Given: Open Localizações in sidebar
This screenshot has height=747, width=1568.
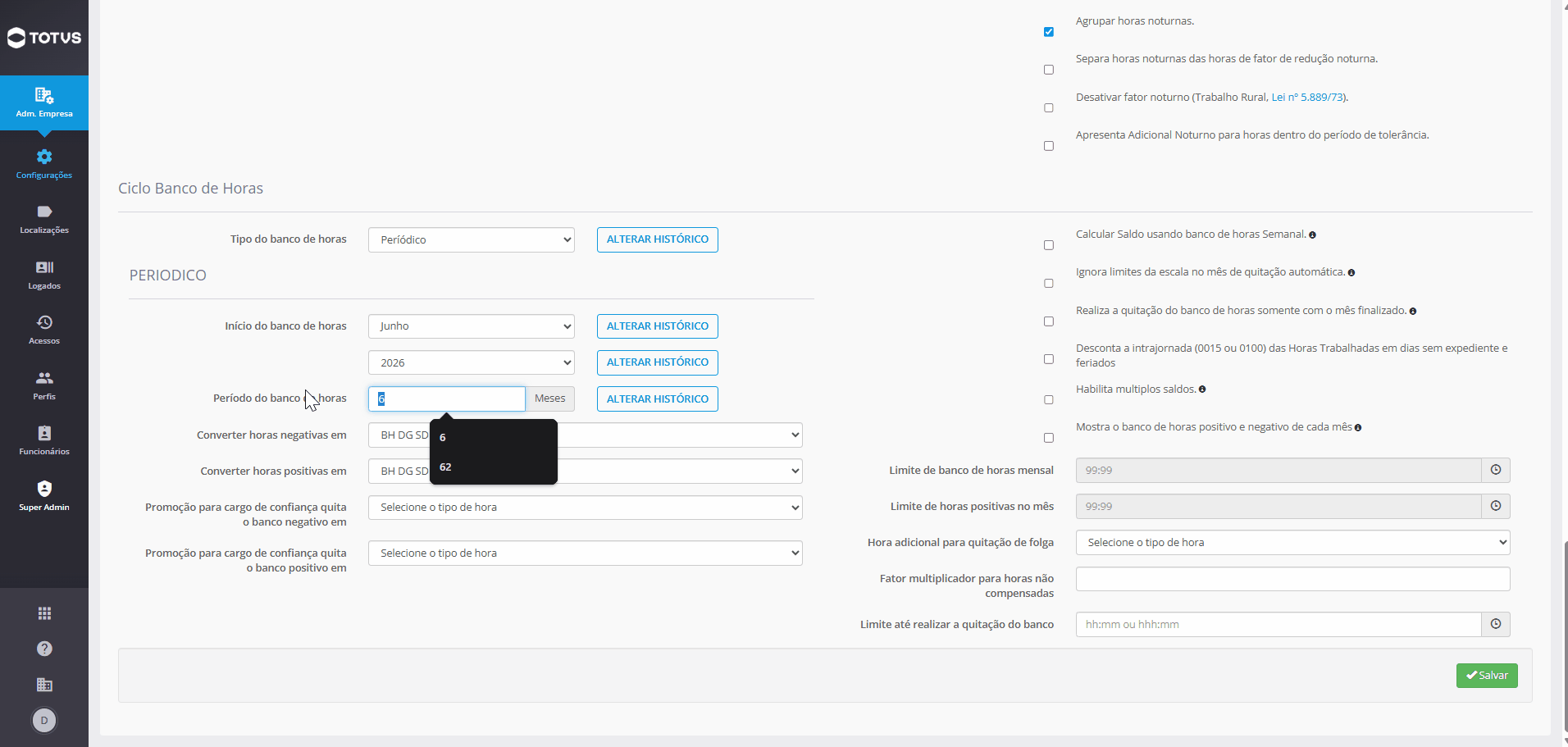Looking at the screenshot, I should click(x=44, y=220).
